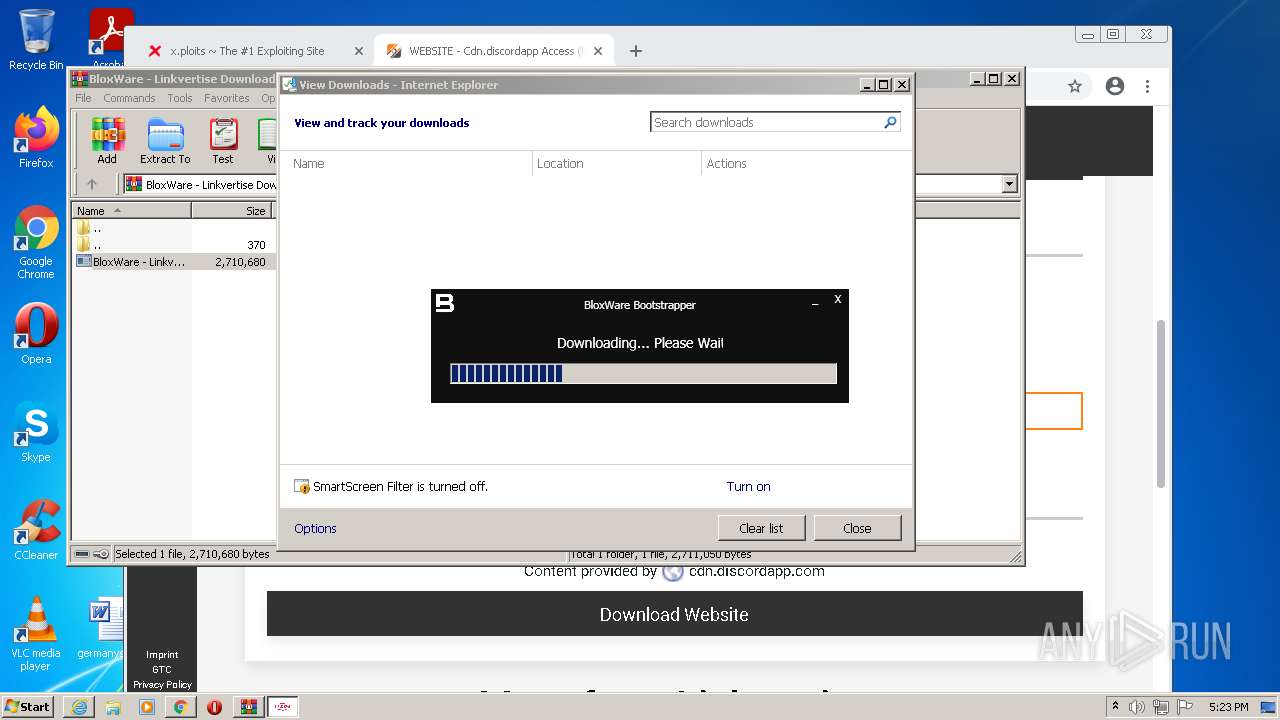
Task: Click the Privacy Policy link
Action: [162, 685]
